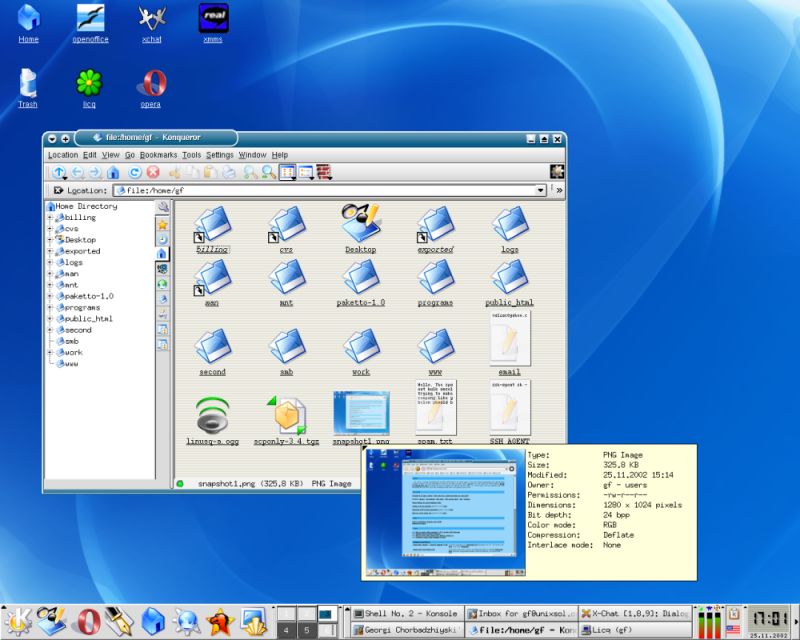The width and height of the screenshot is (800, 640).
Task: Open the Settings menu
Action: (x=220, y=155)
